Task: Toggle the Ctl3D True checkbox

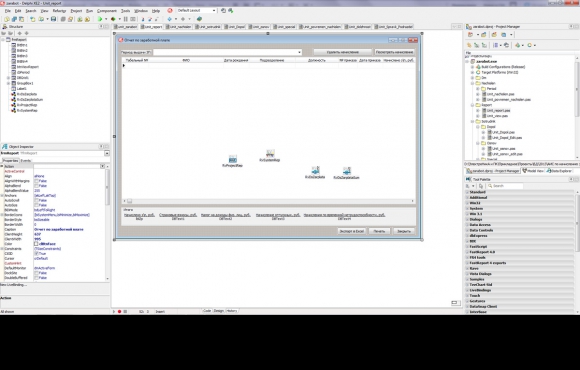Action: click(x=36, y=253)
